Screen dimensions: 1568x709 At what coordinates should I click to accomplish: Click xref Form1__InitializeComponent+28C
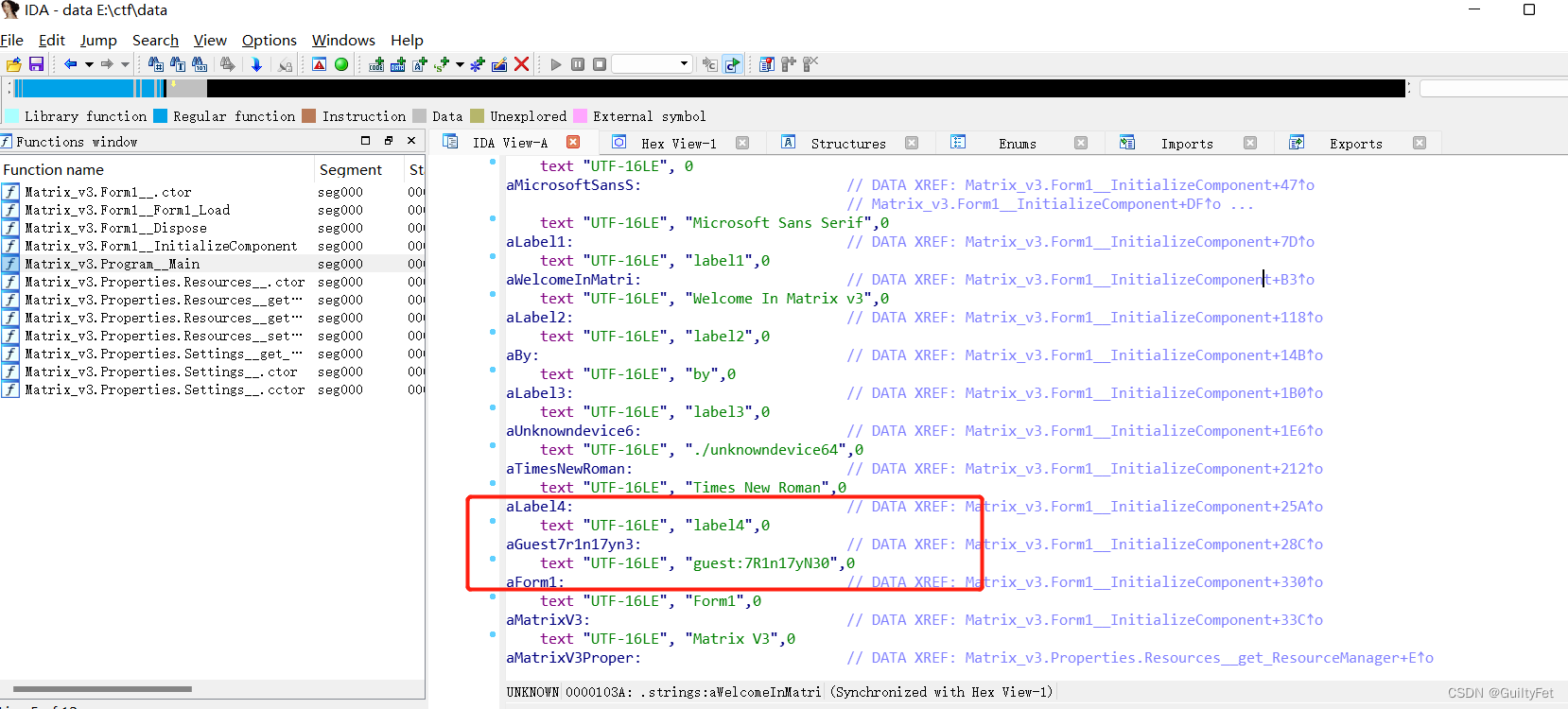1144,545
